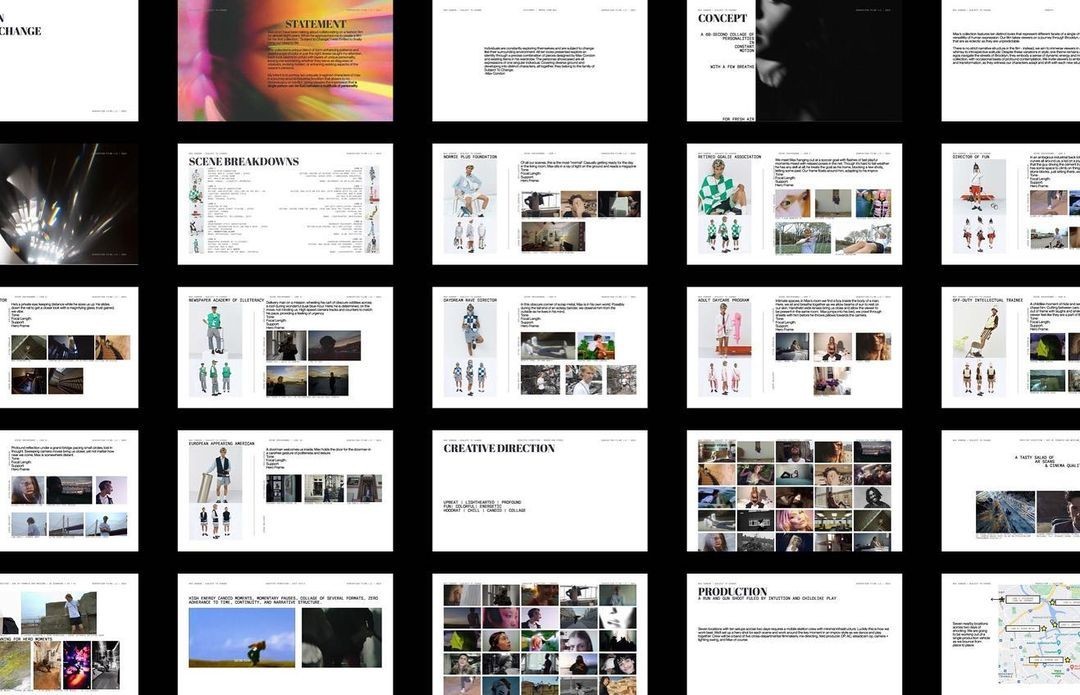Open the photo-grid slide beside CREATIVE DIRECTION
Viewport: 1080px width, 695px height.
794,490
